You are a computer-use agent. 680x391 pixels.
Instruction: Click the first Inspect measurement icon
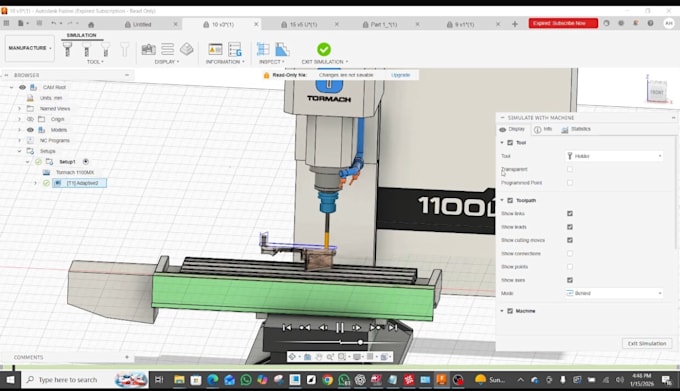click(x=263, y=49)
